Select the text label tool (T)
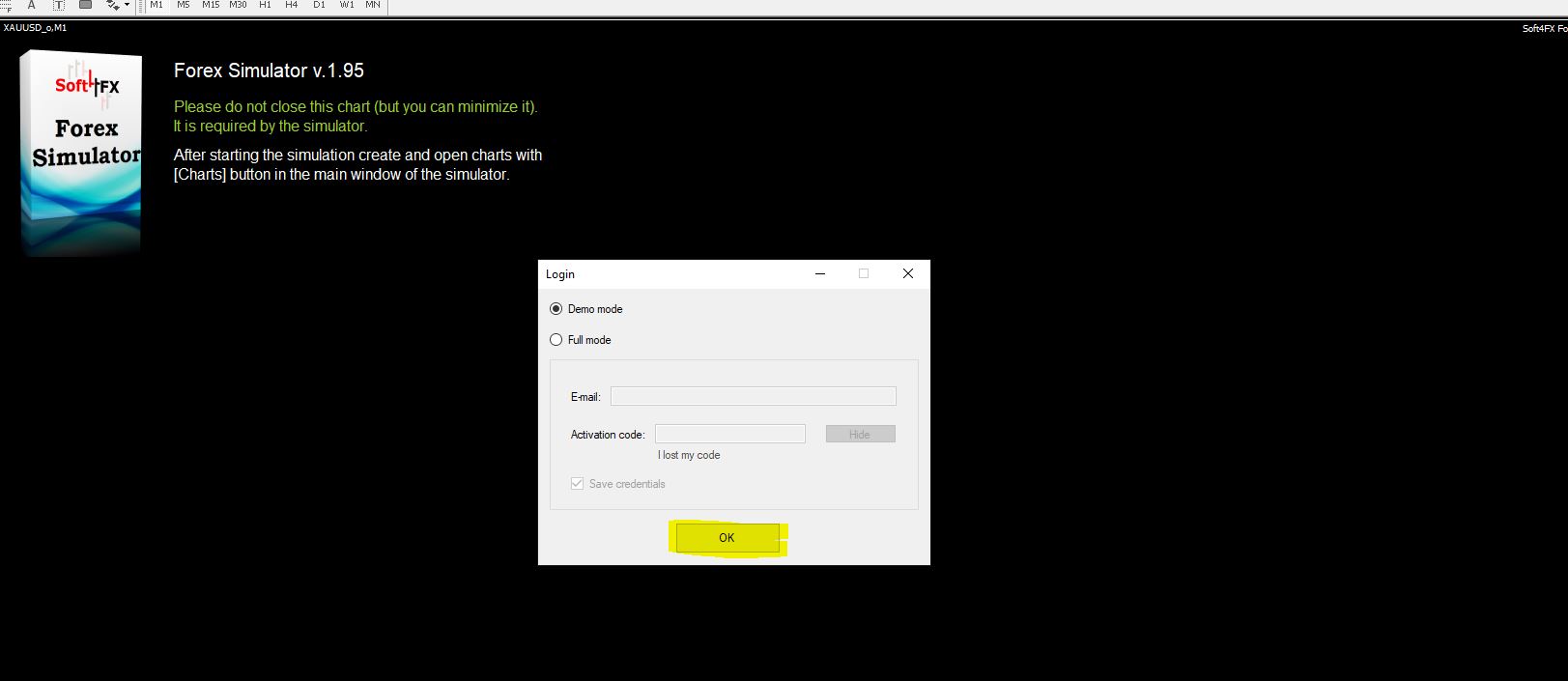 tap(58, 5)
